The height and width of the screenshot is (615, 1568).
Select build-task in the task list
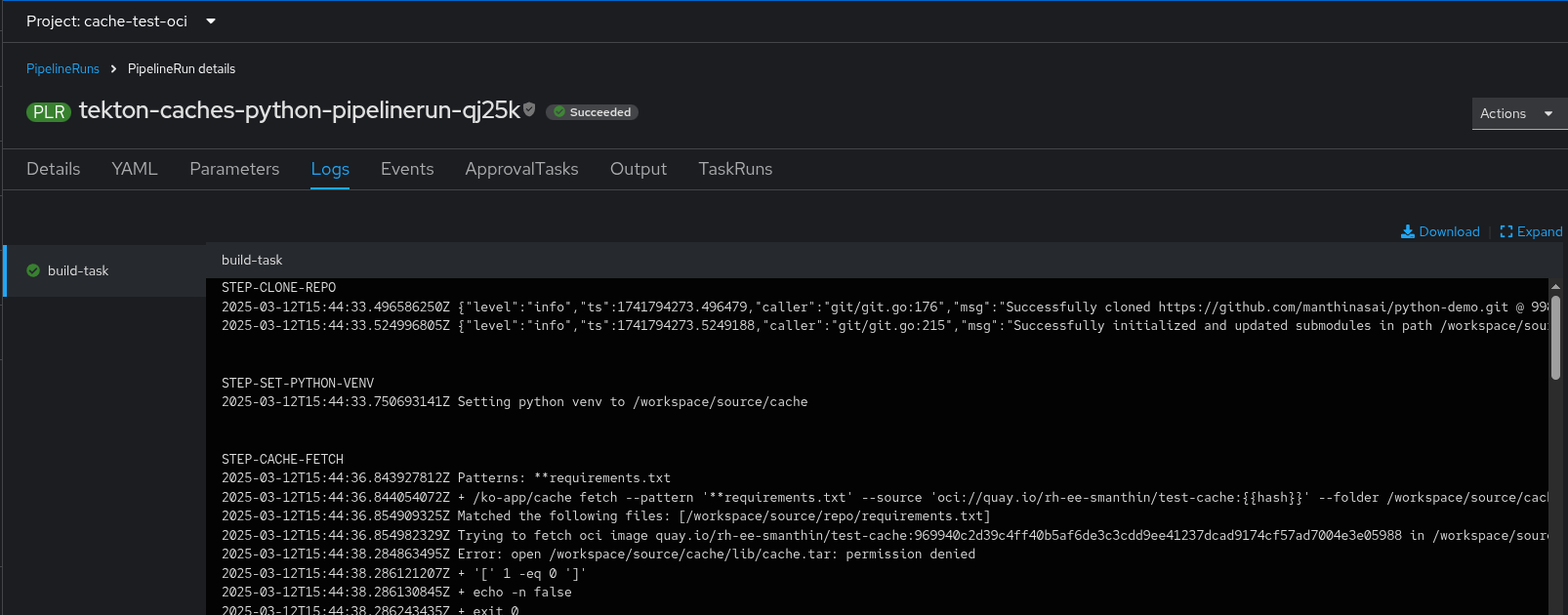(x=78, y=270)
